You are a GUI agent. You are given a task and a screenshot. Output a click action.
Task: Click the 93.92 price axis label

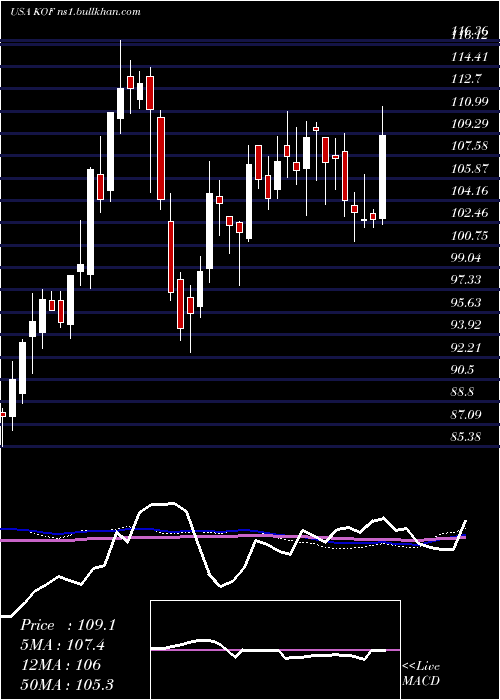pos(466,325)
